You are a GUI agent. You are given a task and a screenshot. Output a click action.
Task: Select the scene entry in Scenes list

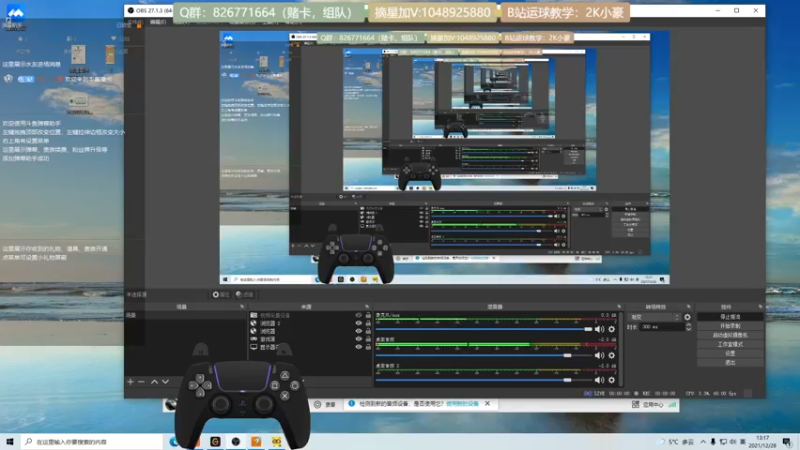pyautogui.click(x=185, y=315)
